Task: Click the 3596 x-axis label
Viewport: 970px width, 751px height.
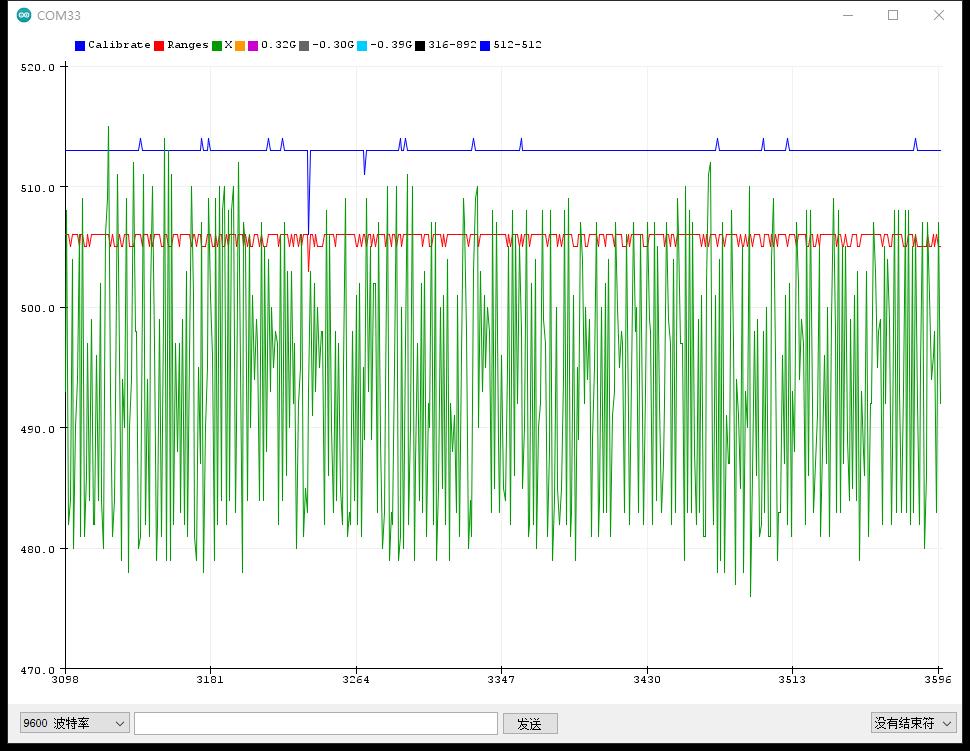Action: pos(938,679)
